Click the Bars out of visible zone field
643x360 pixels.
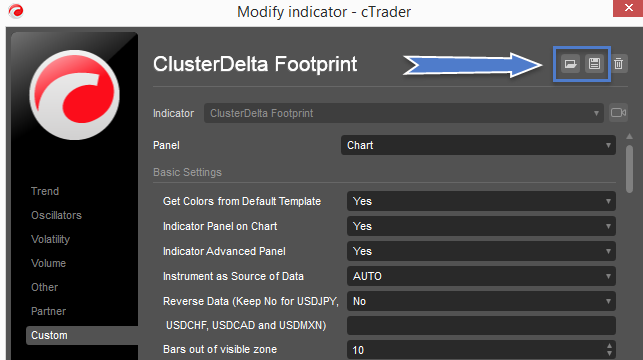pos(481,350)
